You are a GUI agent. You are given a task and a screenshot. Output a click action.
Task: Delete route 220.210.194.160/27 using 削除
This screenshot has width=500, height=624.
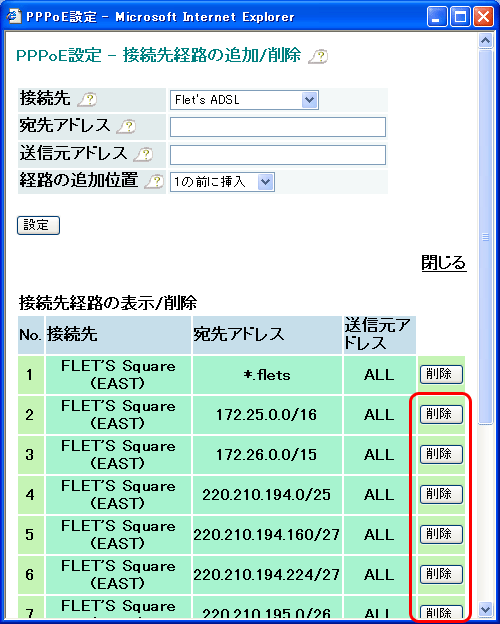click(x=441, y=534)
